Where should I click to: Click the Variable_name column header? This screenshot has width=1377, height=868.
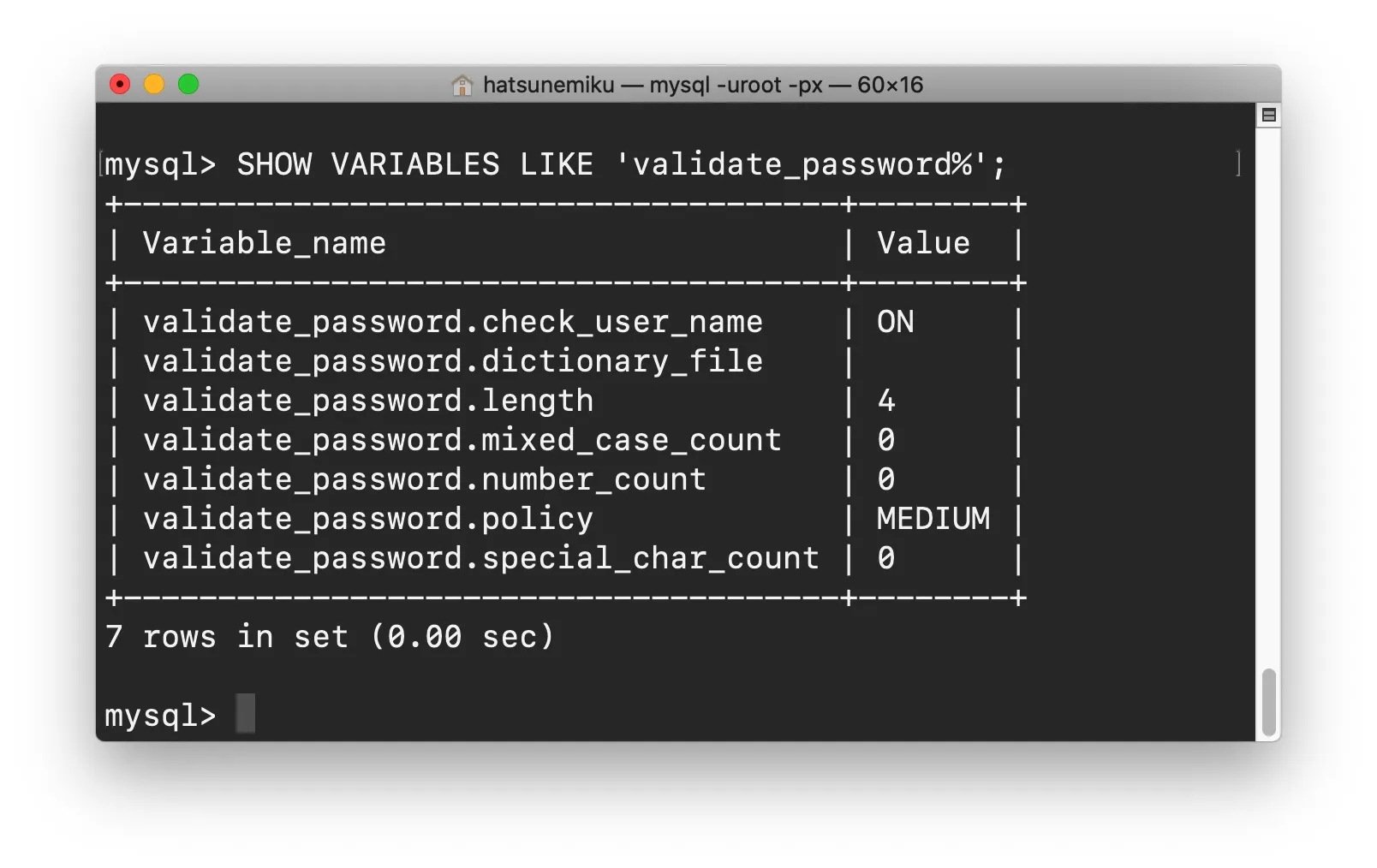[265, 243]
